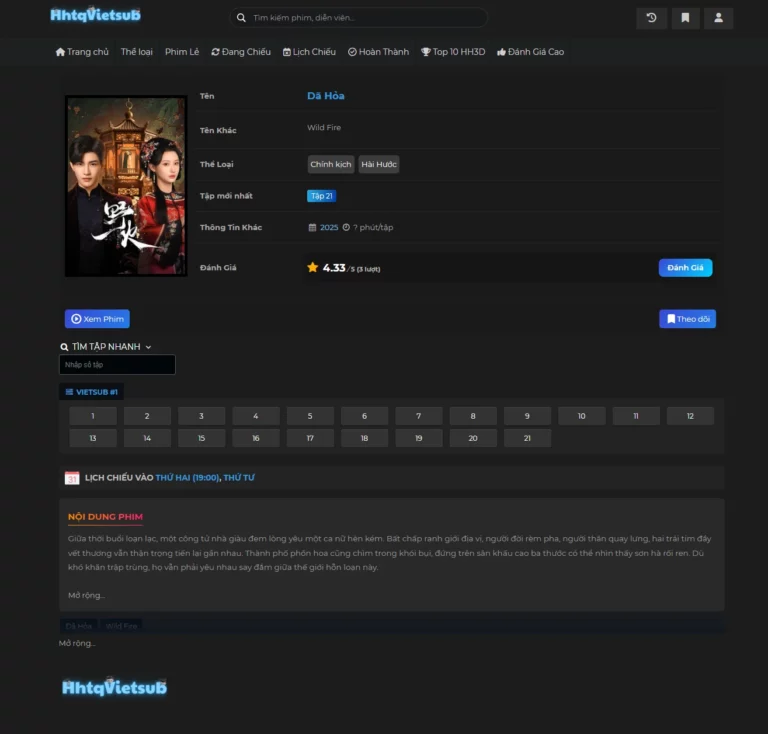The width and height of the screenshot is (768, 734).
Task: Toggle Theo dõi follow button
Action: coord(687,319)
